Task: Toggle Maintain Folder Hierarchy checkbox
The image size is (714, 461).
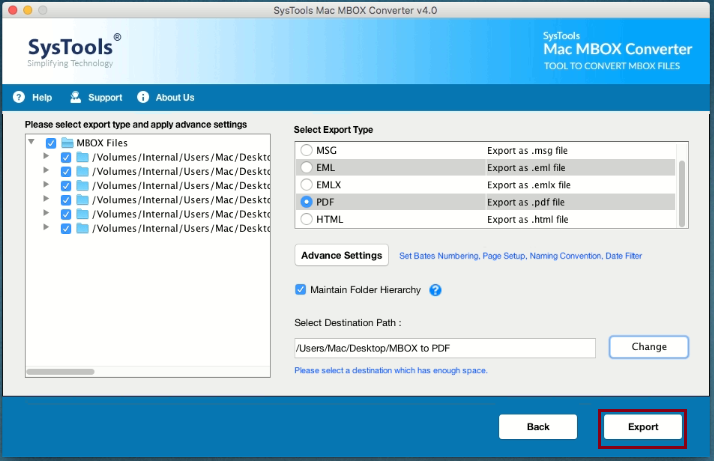Action: 301,289
